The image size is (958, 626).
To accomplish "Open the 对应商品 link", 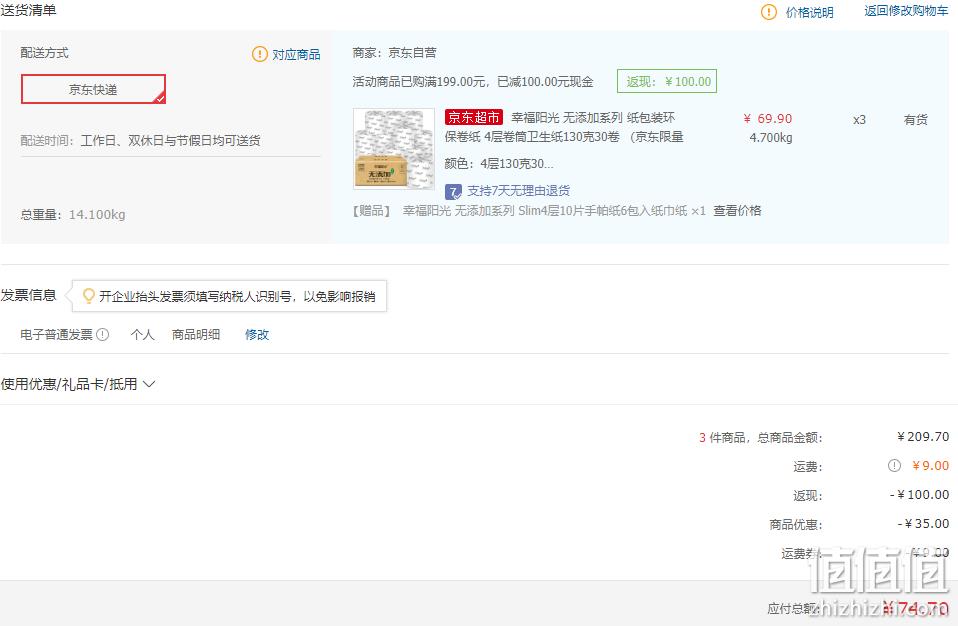I will pyautogui.click(x=296, y=54).
